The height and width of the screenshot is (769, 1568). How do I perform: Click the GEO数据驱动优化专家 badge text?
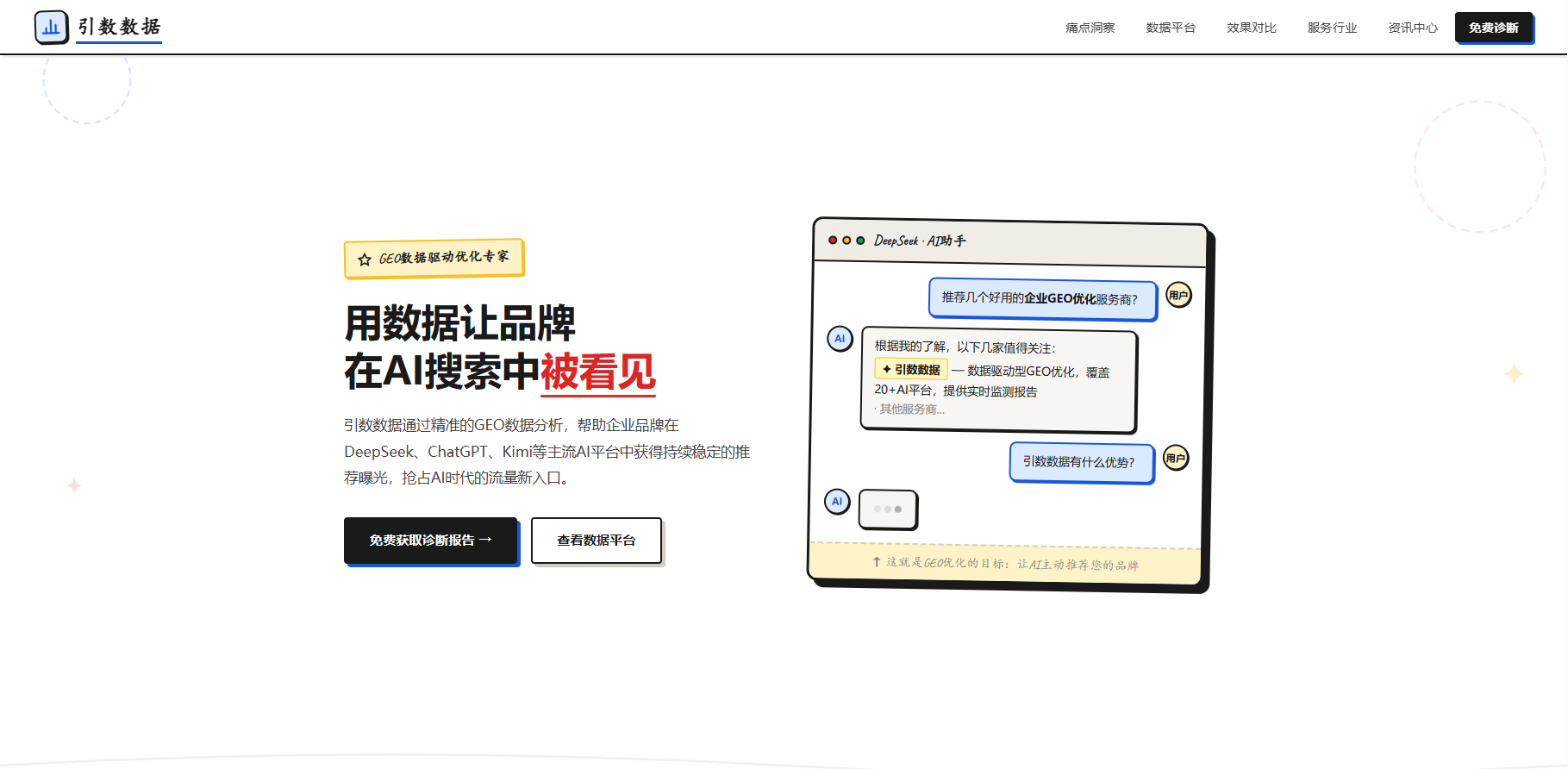pos(444,257)
